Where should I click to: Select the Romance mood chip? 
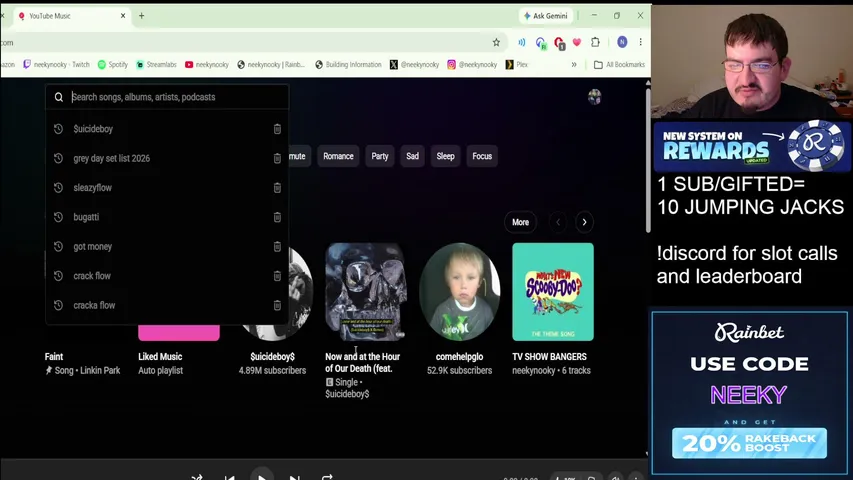click(x=338, y=156)
